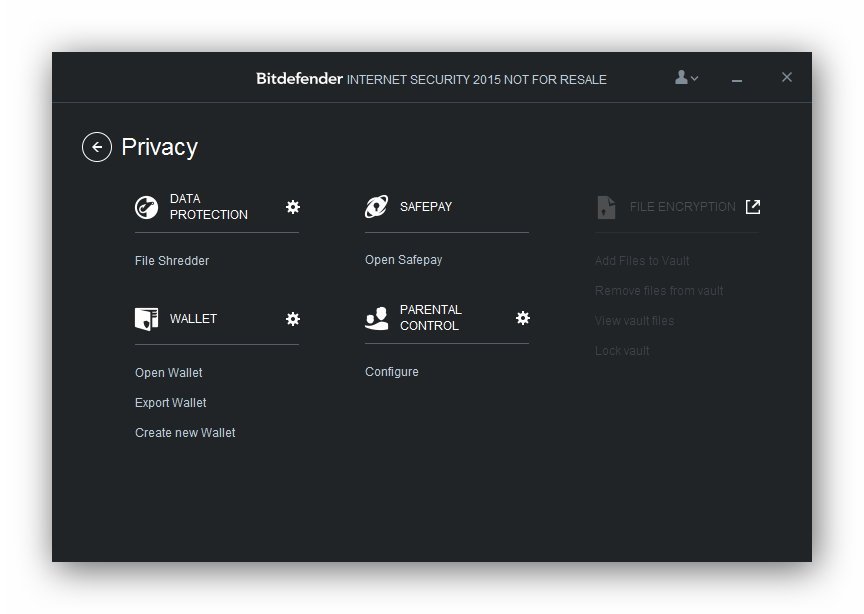The width and height of the screenshot is (864, 614).
Task: Expand the user account dropdown
Action: (687, 78)
